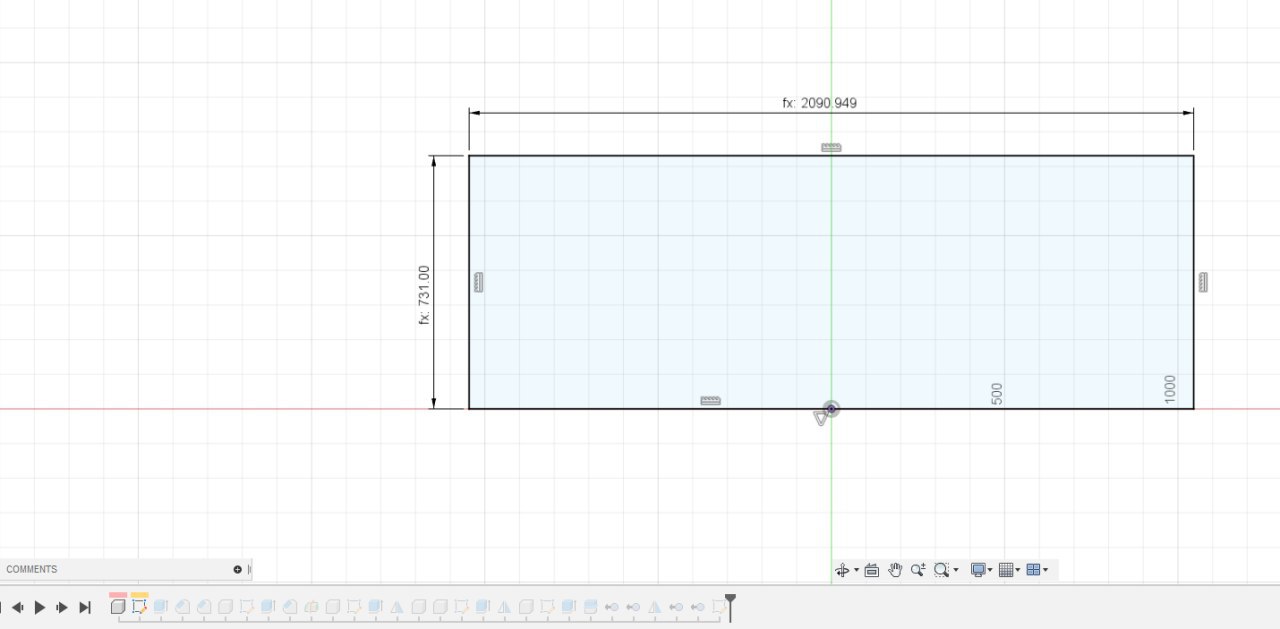Click the sketch origin point
Viewport: 1280px width, 629px height.
click(831, 409)
